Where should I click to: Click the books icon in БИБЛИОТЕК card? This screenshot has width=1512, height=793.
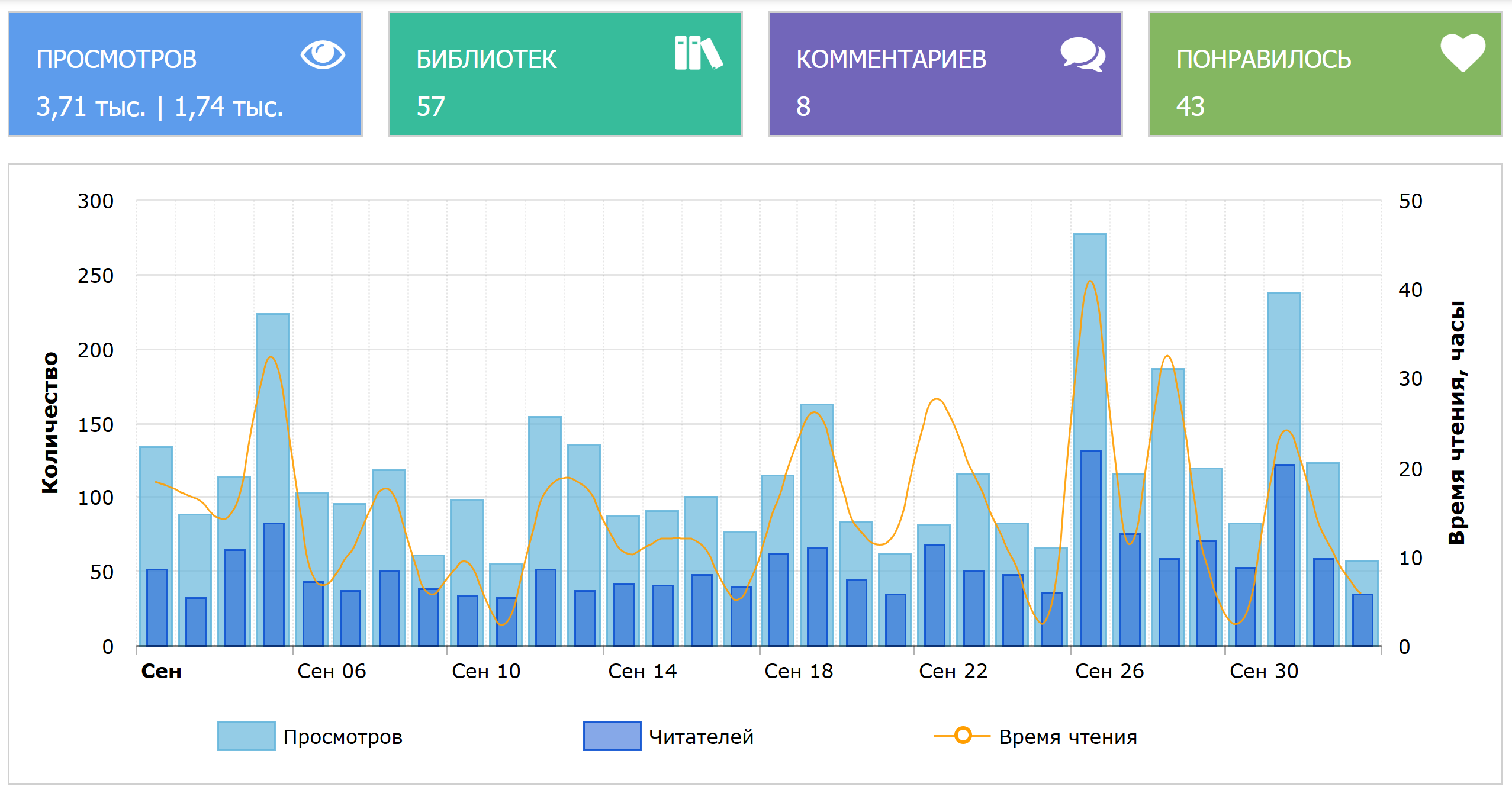(698, 53)
